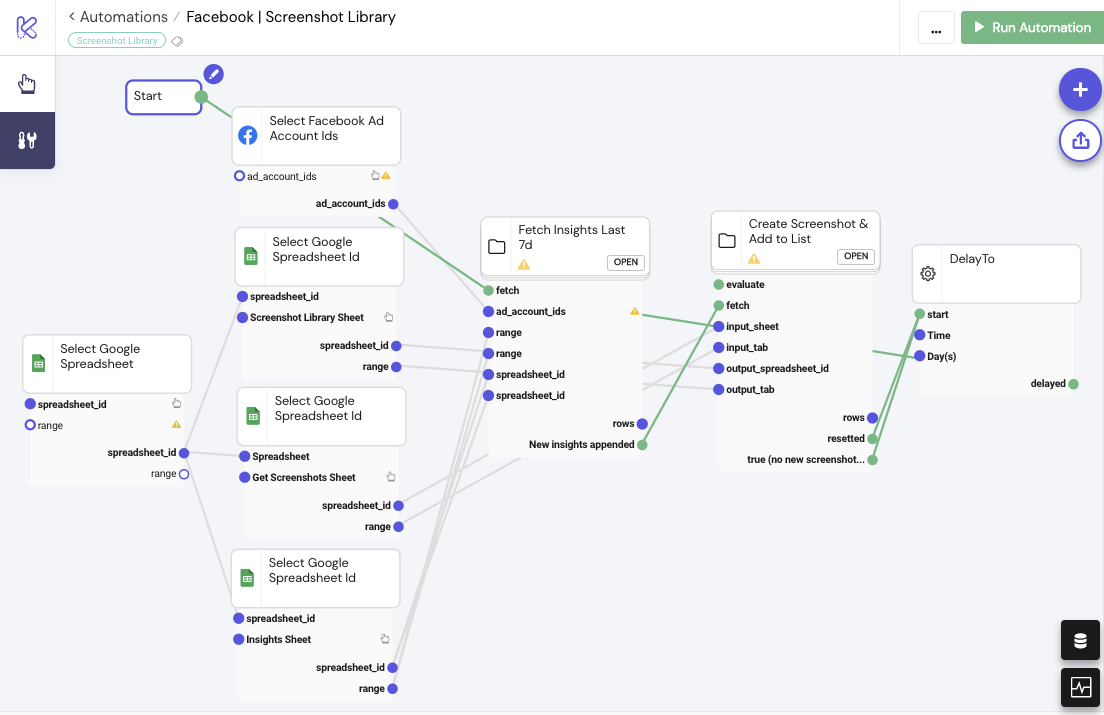
Task: Select the tools mode icon in the left sidebar
Action: (x=27, y=140)
